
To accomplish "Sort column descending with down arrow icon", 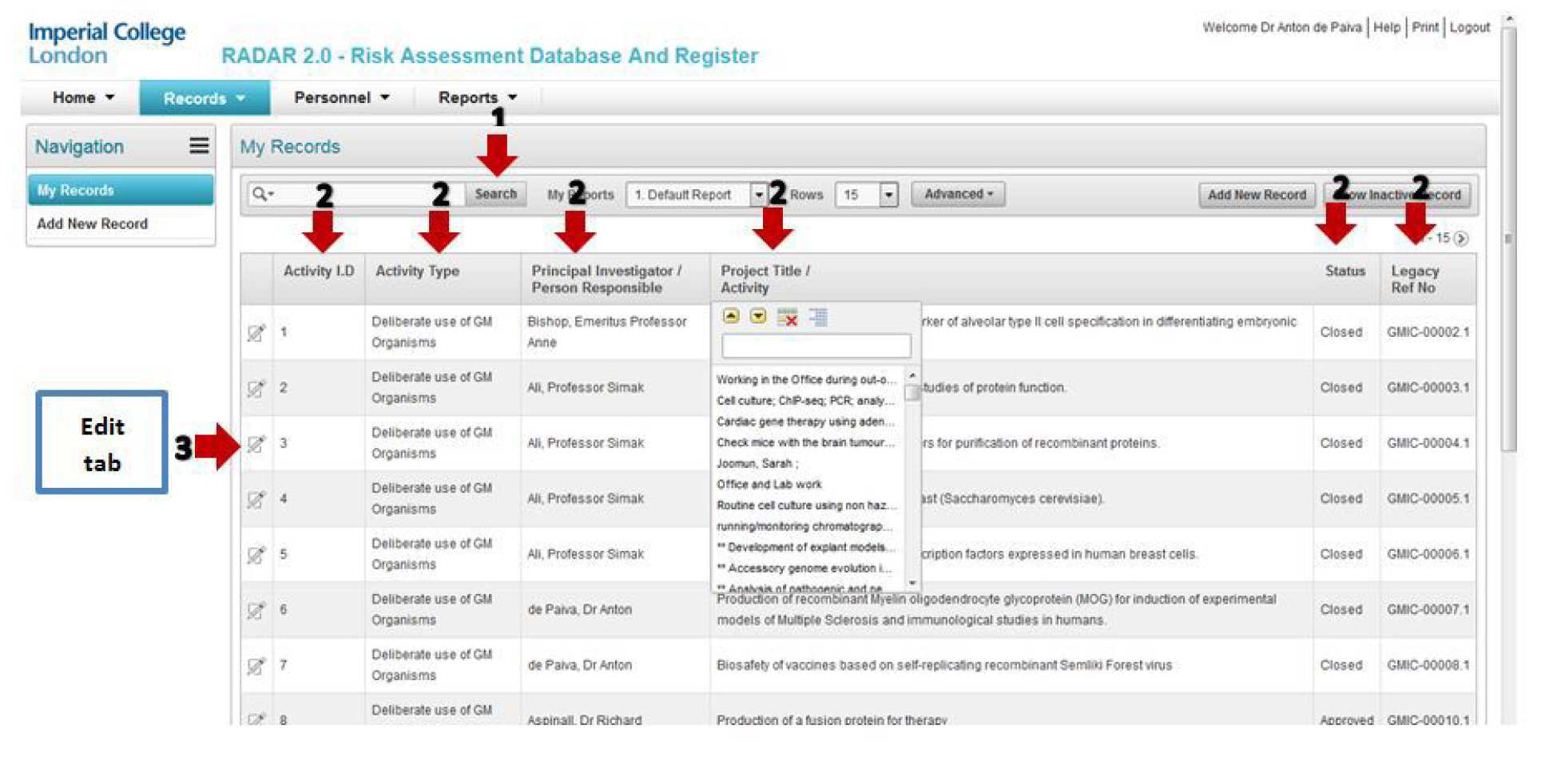I will click(x=758, y=317).
